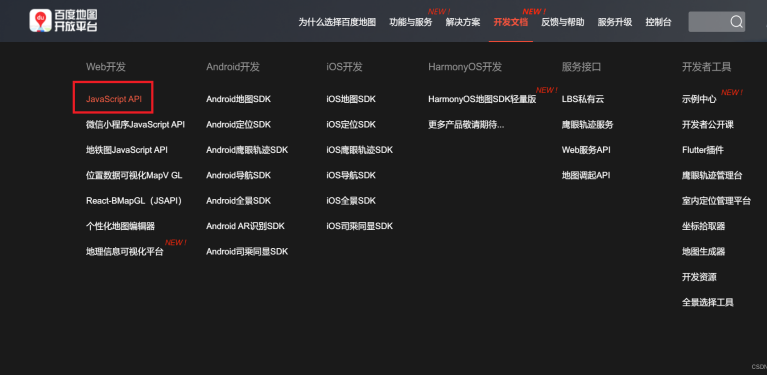This screenshot has height=379, width=770.
Task: Open 功能与服务 menu
Action: coord(411,22)
